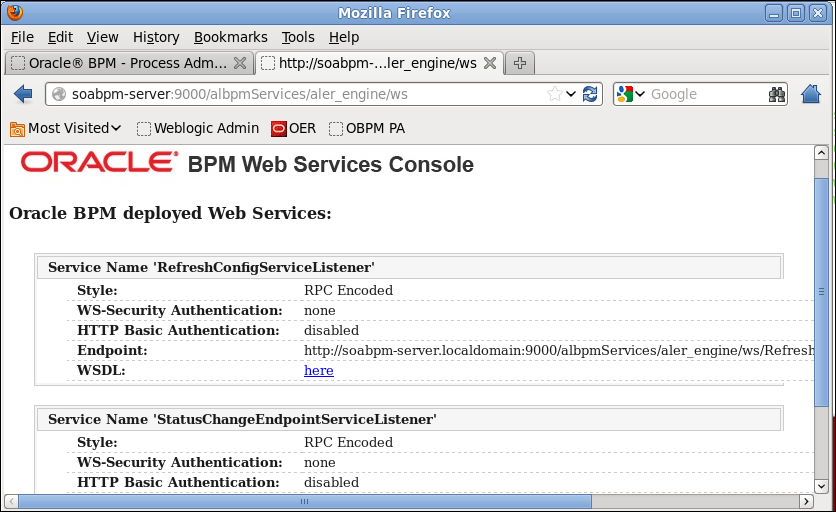Click 'Service Name RefreshConfigServiceListener' heading

[211, 267]
